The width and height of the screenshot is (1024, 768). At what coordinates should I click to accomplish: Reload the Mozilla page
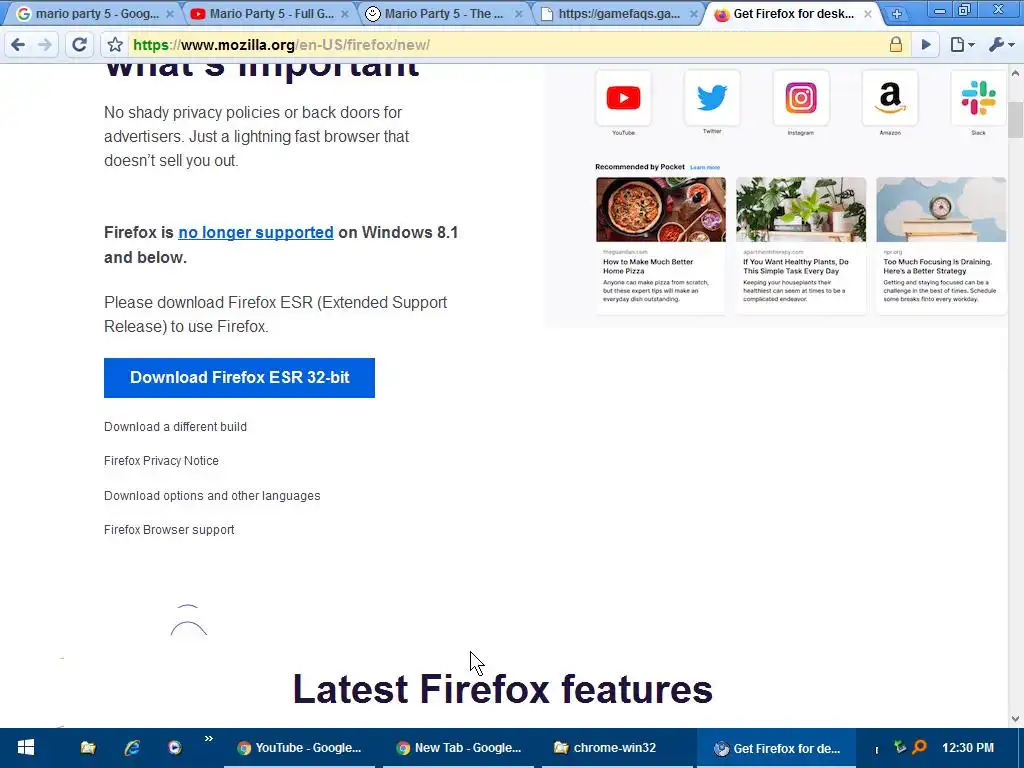click(x=80, y=44)
